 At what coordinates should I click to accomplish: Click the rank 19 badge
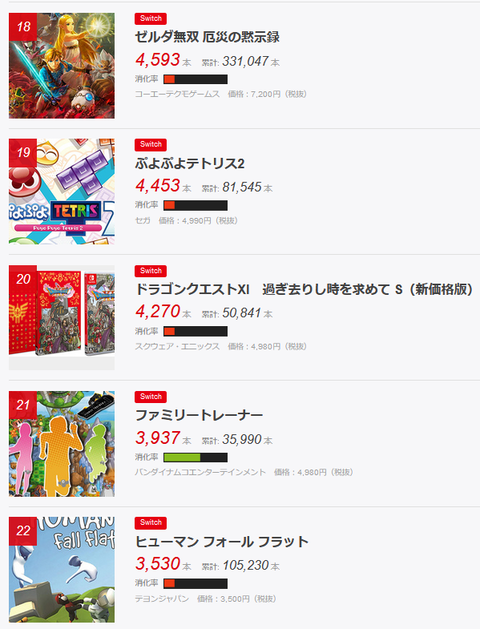tap(23, 153)
